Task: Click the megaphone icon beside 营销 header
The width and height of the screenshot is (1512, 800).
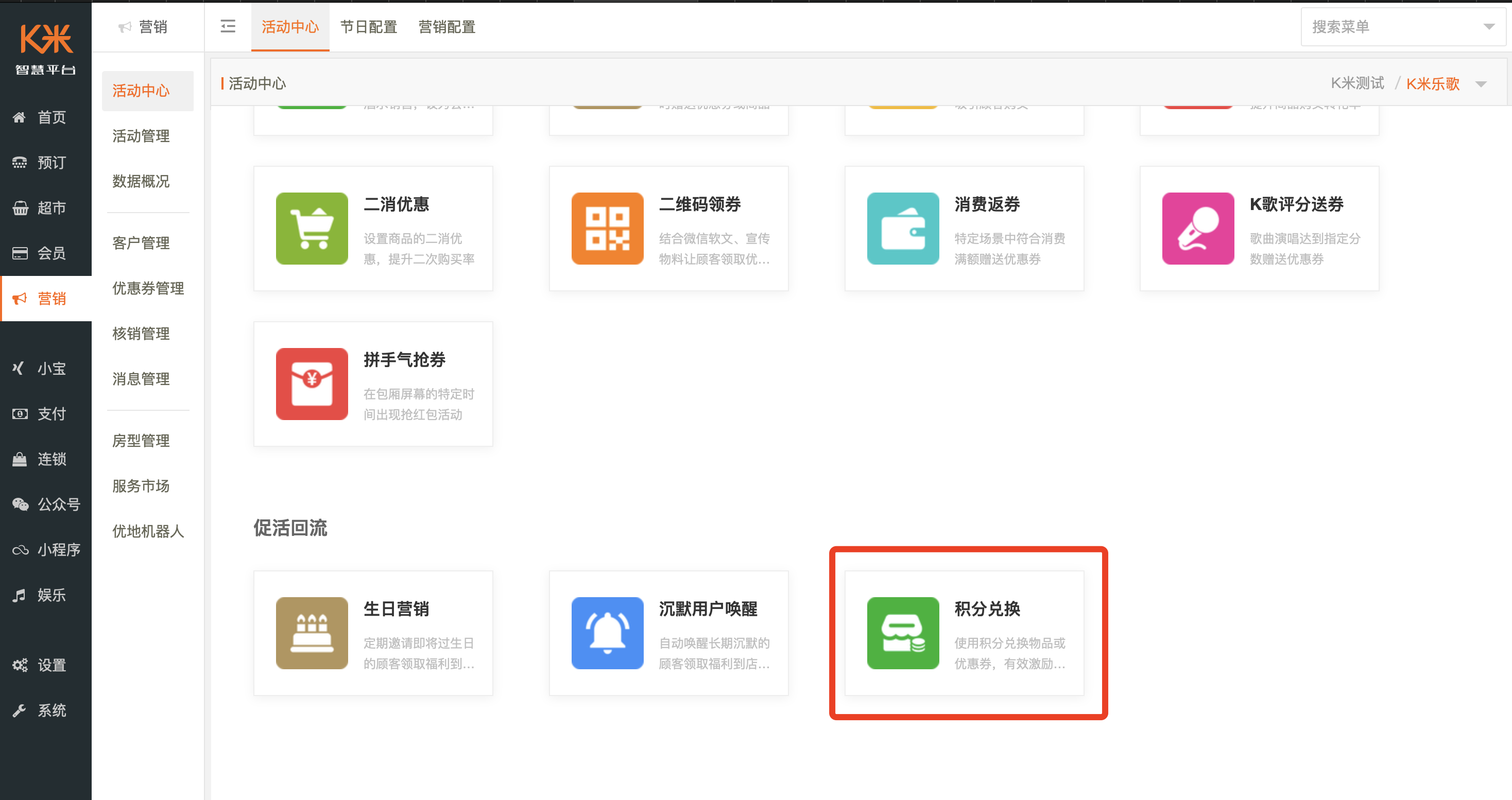Action: 125,27
